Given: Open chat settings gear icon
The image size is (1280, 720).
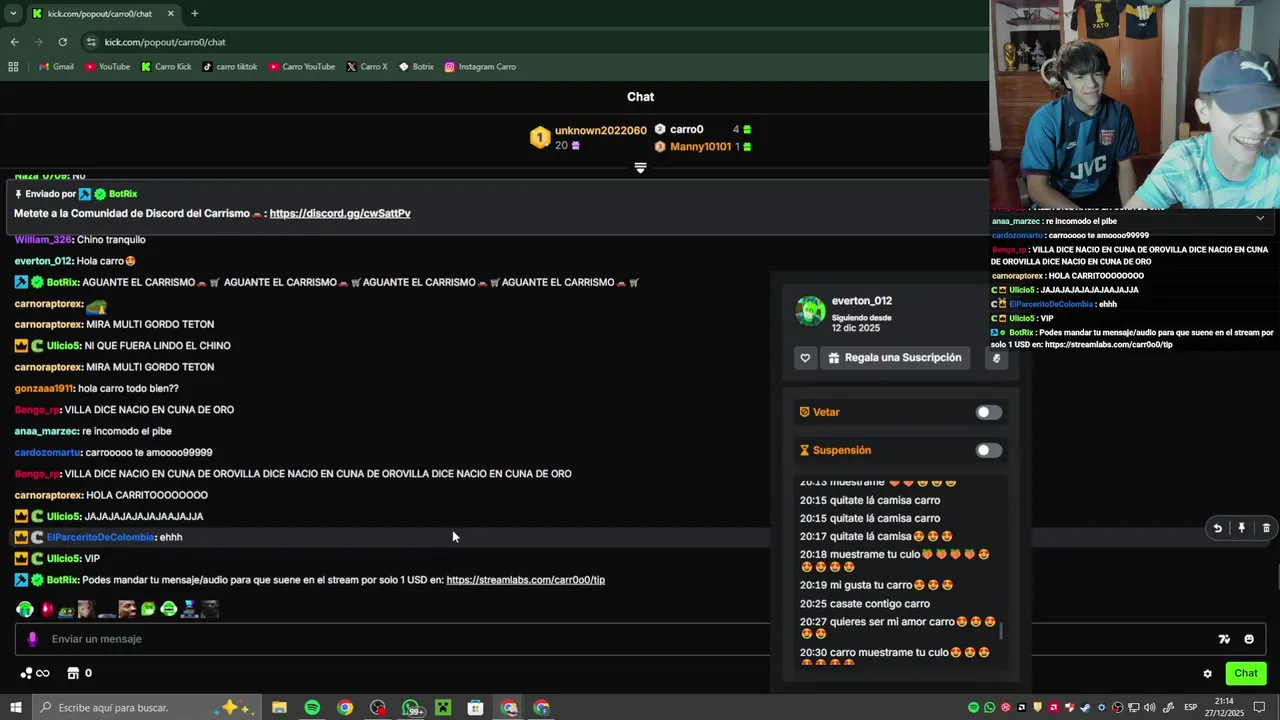Looking at the screenshot, I should click(x=1207, y=674).
